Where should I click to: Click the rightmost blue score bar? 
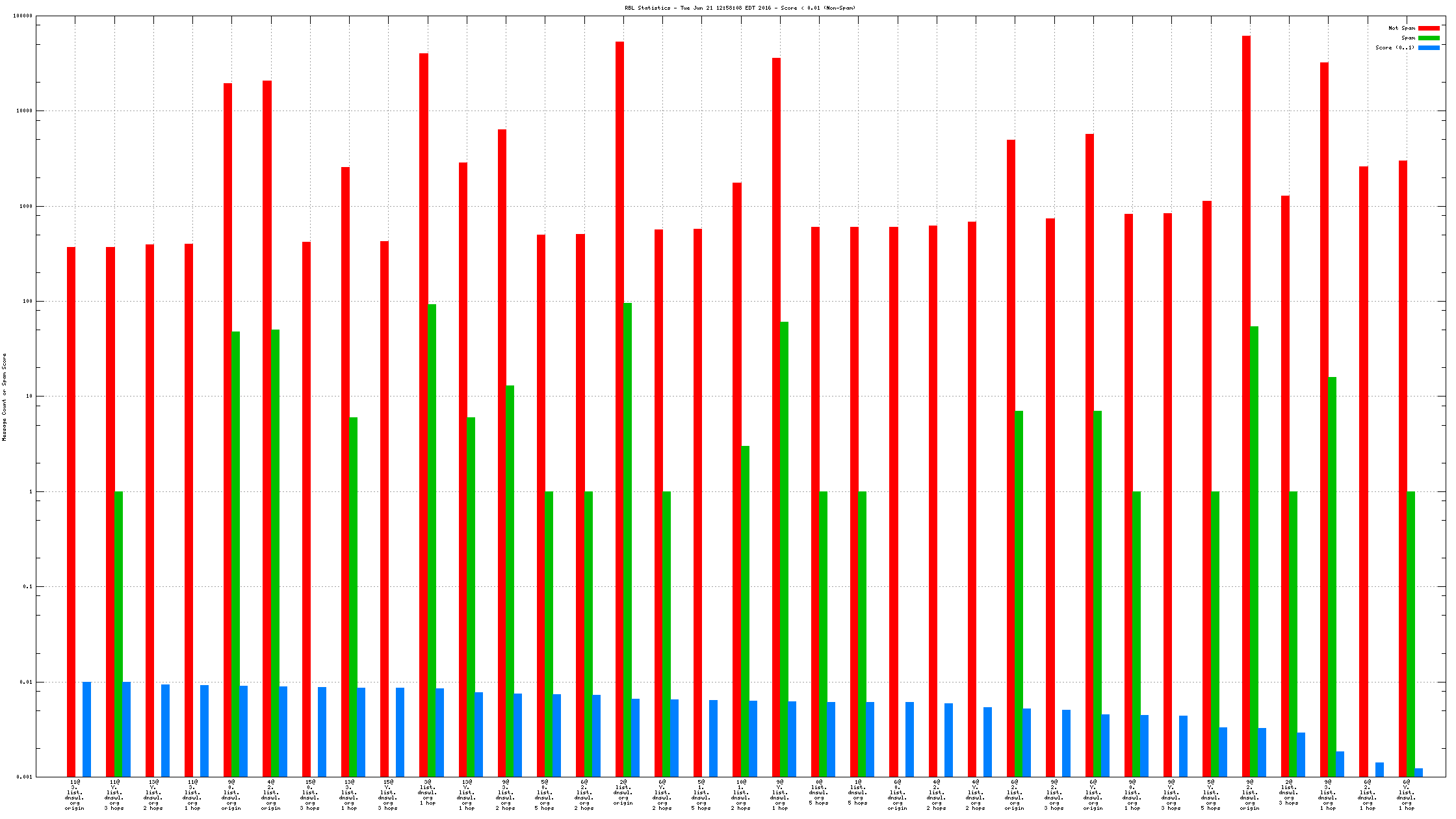1418,772
